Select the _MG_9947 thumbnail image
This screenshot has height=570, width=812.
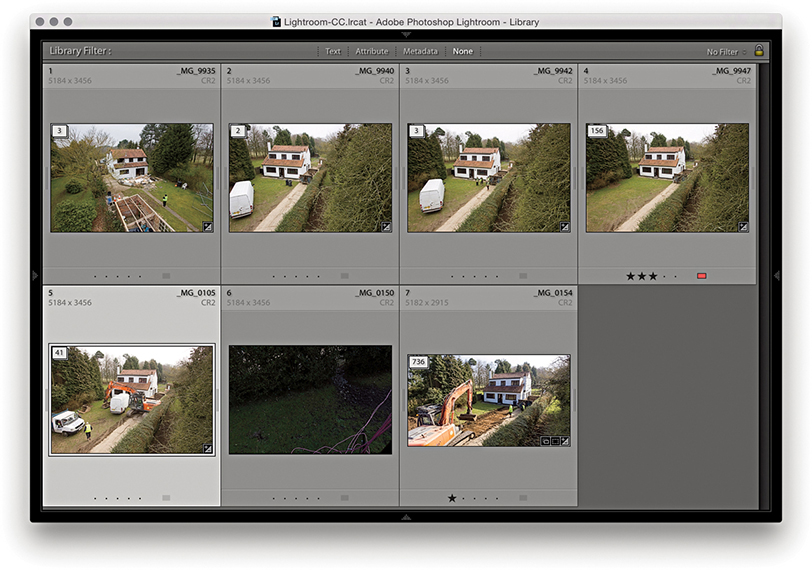click(667, 178)
